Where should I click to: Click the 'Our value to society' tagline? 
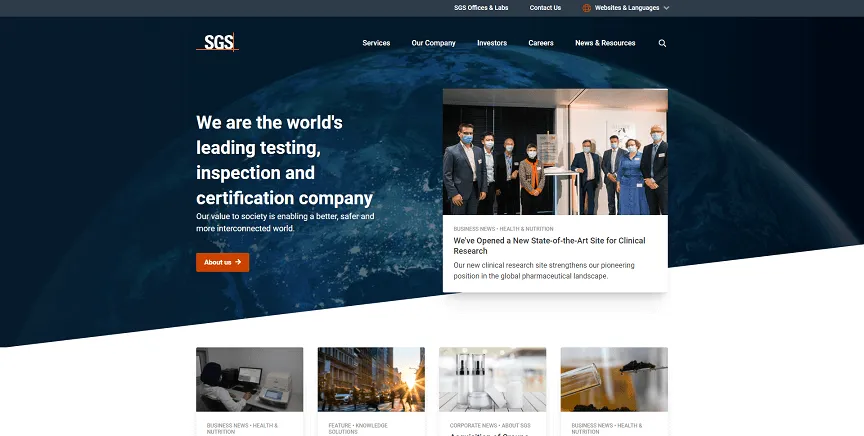(x=285, y=222)
